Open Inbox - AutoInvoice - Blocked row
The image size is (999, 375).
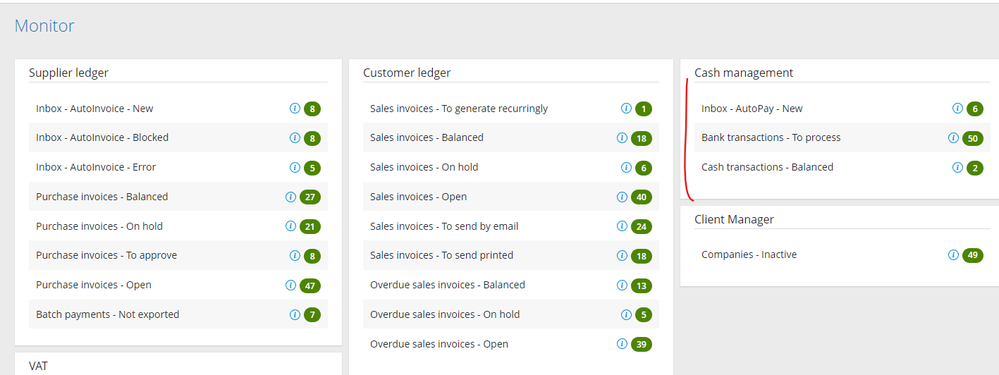(x=178, y=138)
